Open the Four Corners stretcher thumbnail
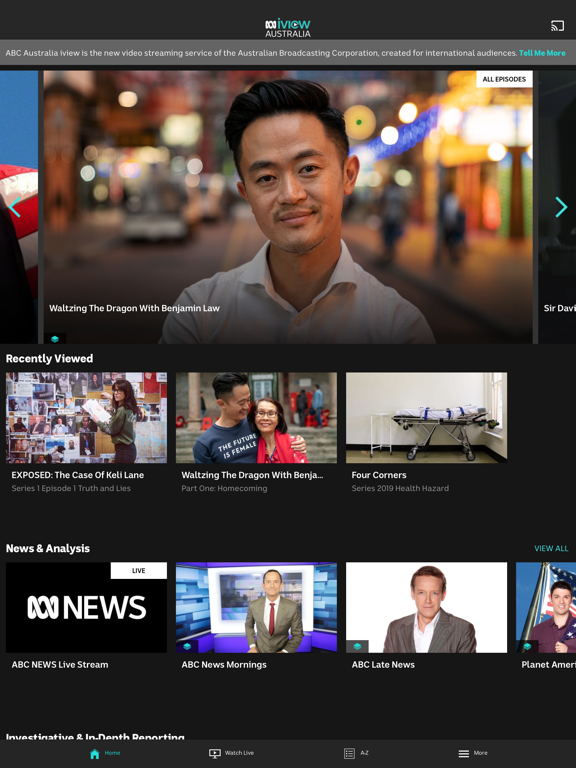 pos(426,418)
